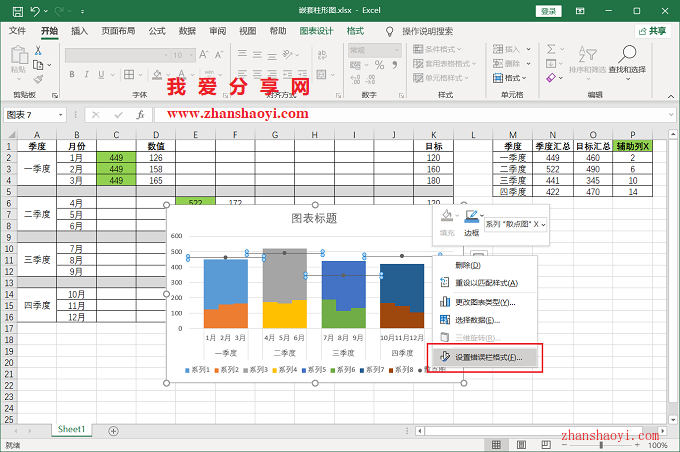Switch to the Formulas tab
Image resolution: width=680 pixels, height=452 pixels.
click(157, 31)
